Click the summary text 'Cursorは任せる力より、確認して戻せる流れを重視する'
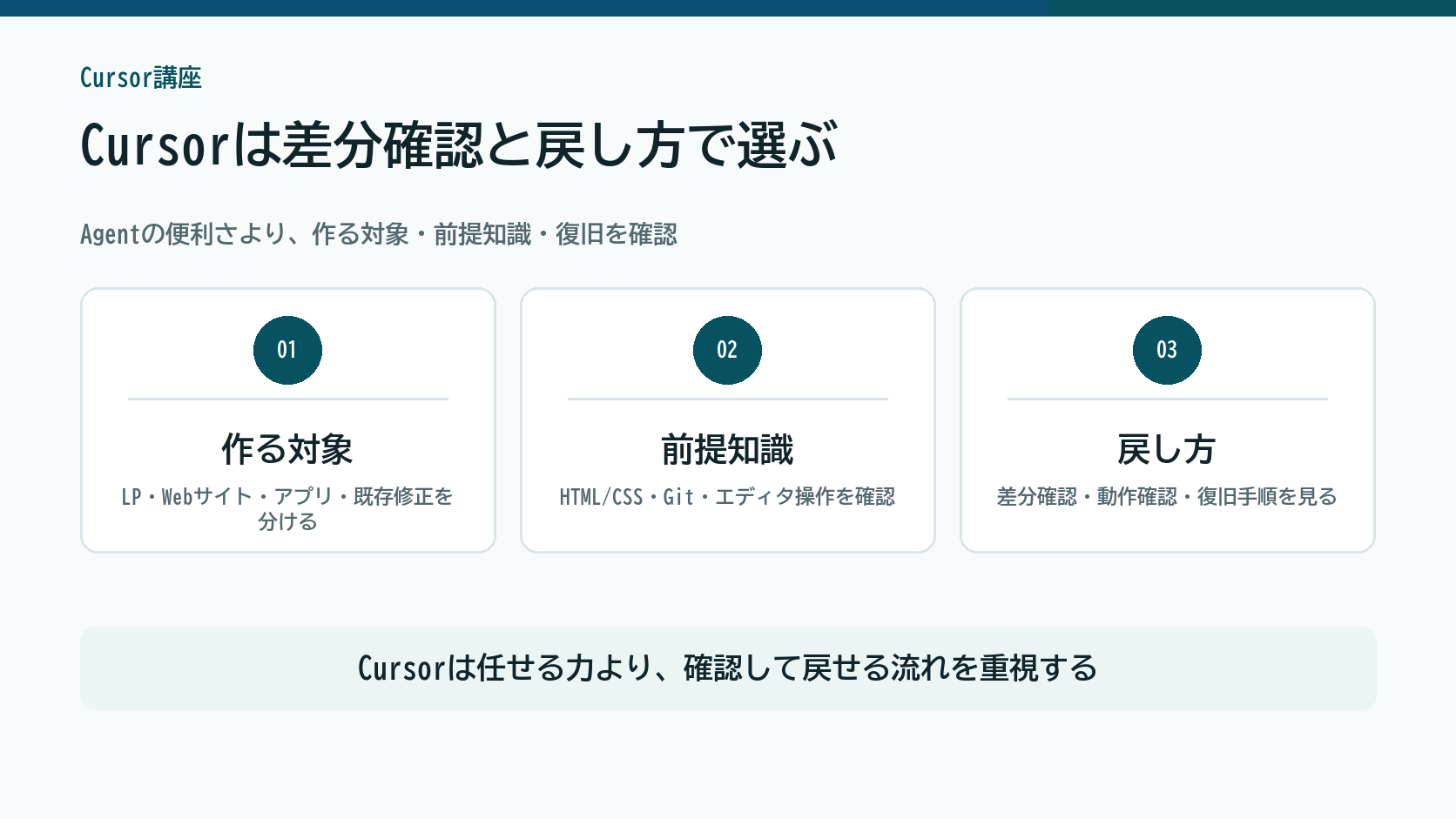 (728, 668)
